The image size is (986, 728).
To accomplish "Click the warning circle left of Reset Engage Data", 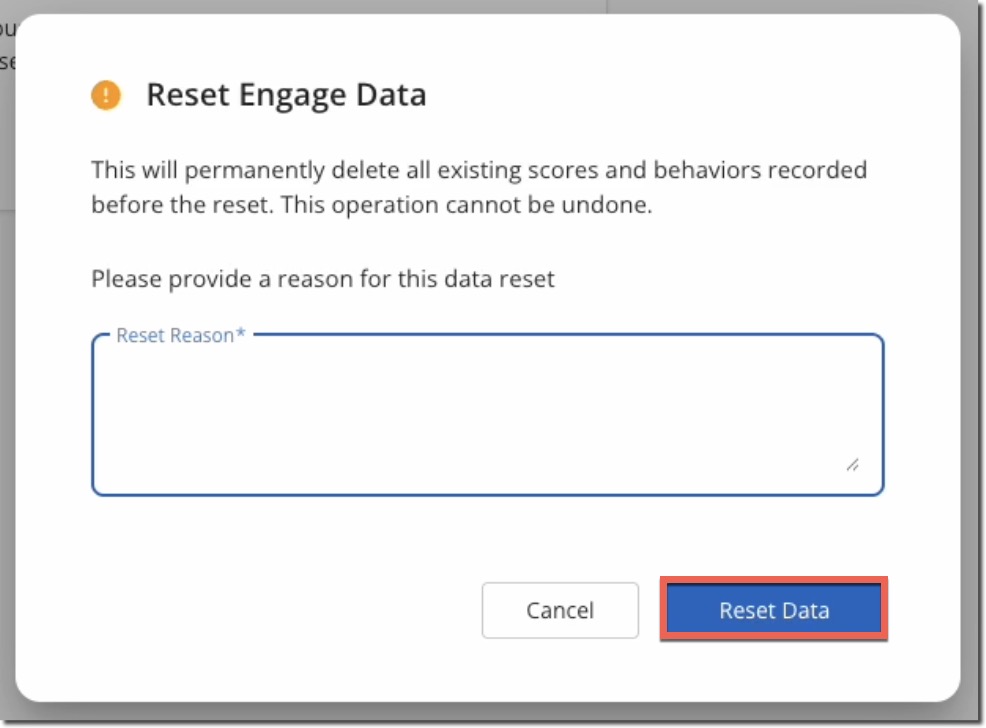I will [x=107, y=95].
